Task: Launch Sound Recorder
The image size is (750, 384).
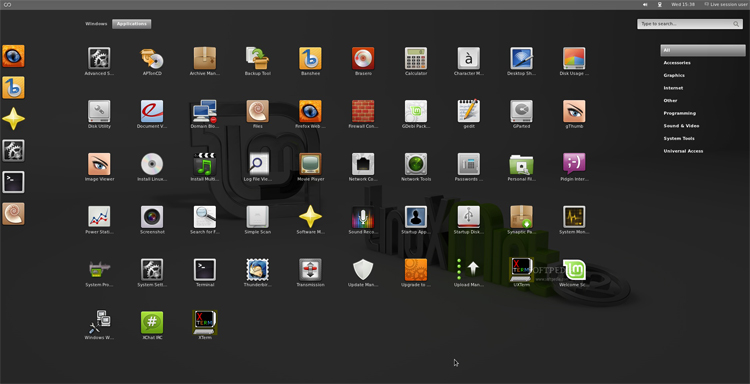Action: pos(363,217)
